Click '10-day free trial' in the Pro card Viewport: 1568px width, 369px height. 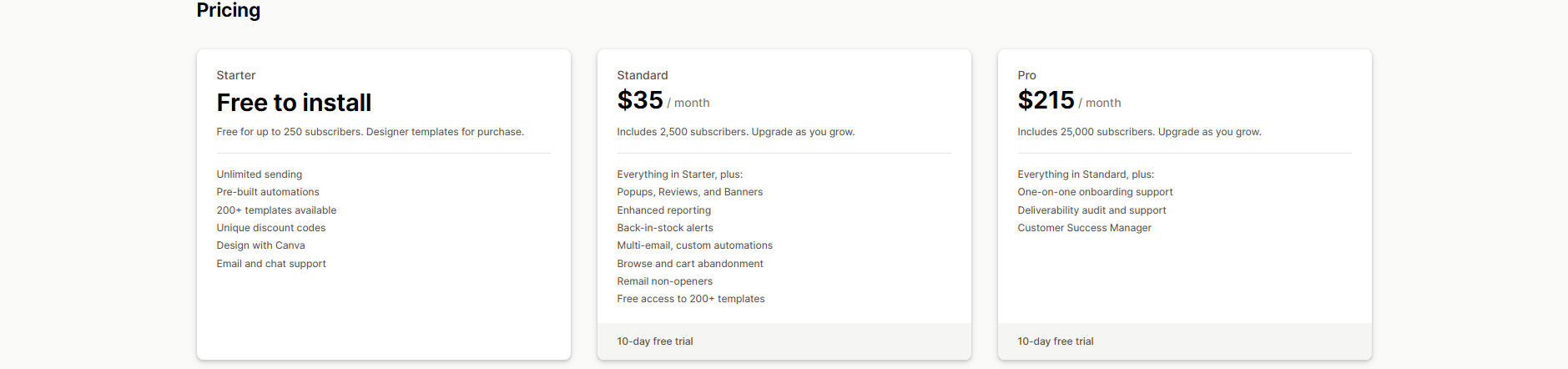point(1056,341)
